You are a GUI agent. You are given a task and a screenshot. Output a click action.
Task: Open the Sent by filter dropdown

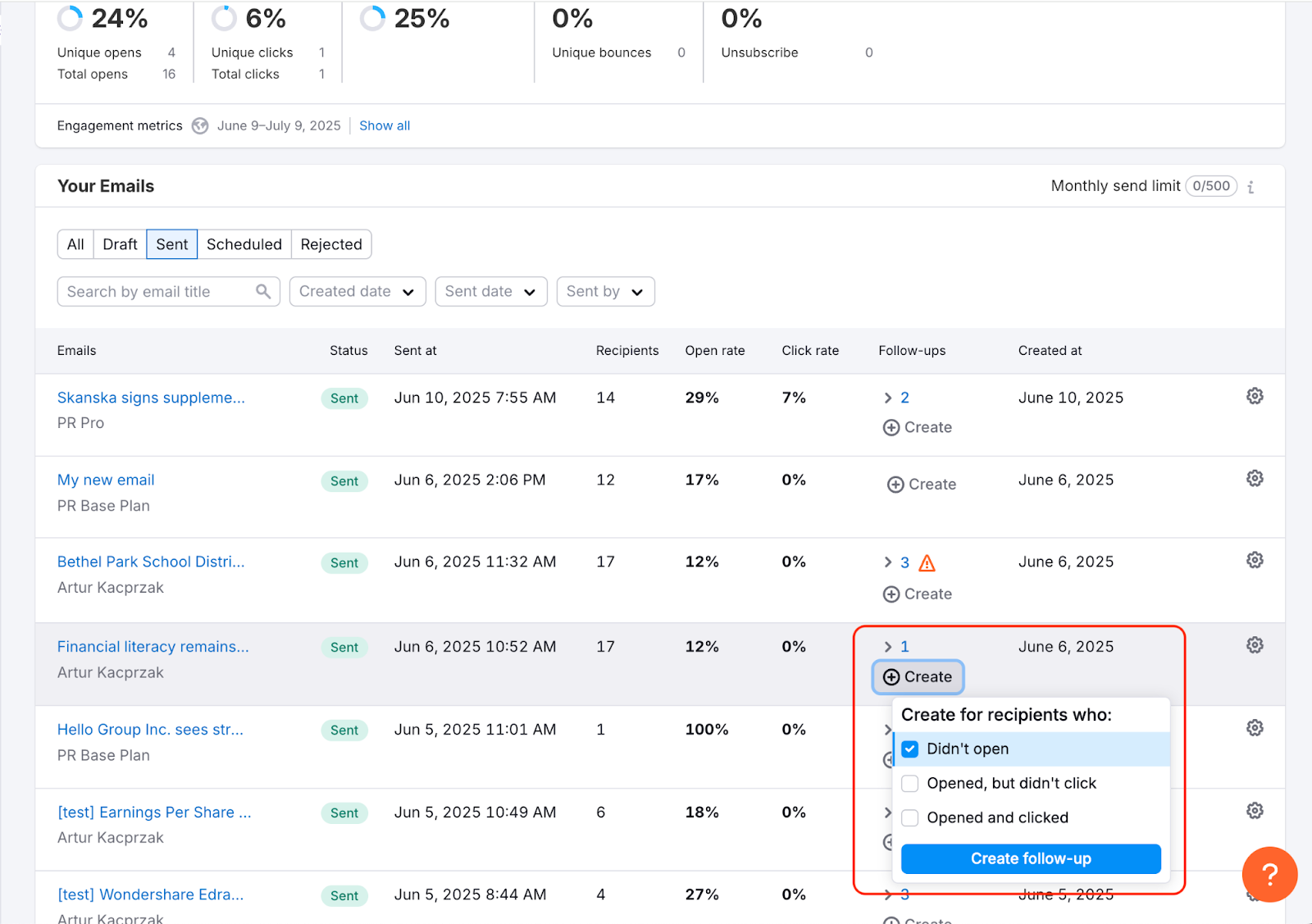pyautogui.click(x=604, y=292)
